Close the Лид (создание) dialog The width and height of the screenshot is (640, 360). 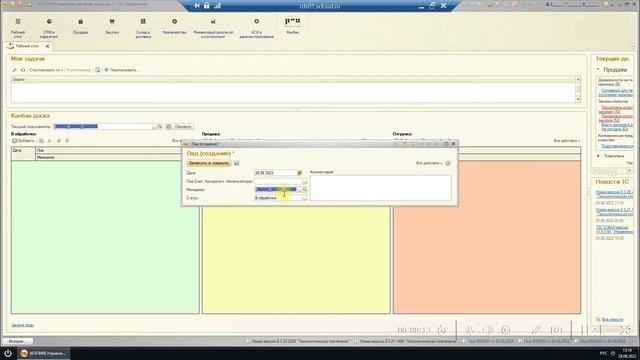pyautogui.click(x=453, y=144)
